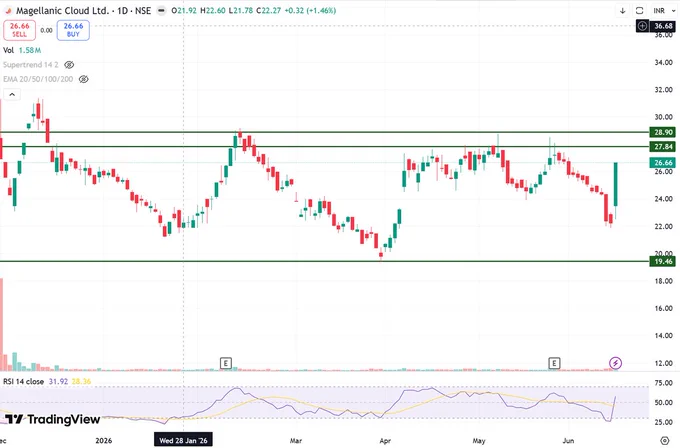Click the Magellanic Cloud Ltd. symbol title

click(62, 10)
